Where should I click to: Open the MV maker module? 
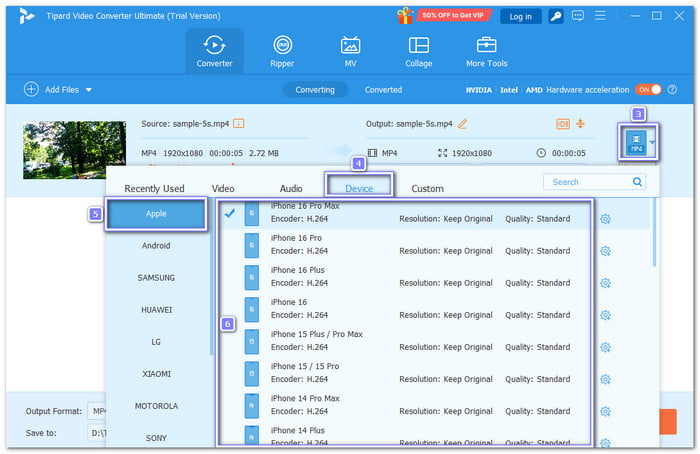tap(350, 51)
